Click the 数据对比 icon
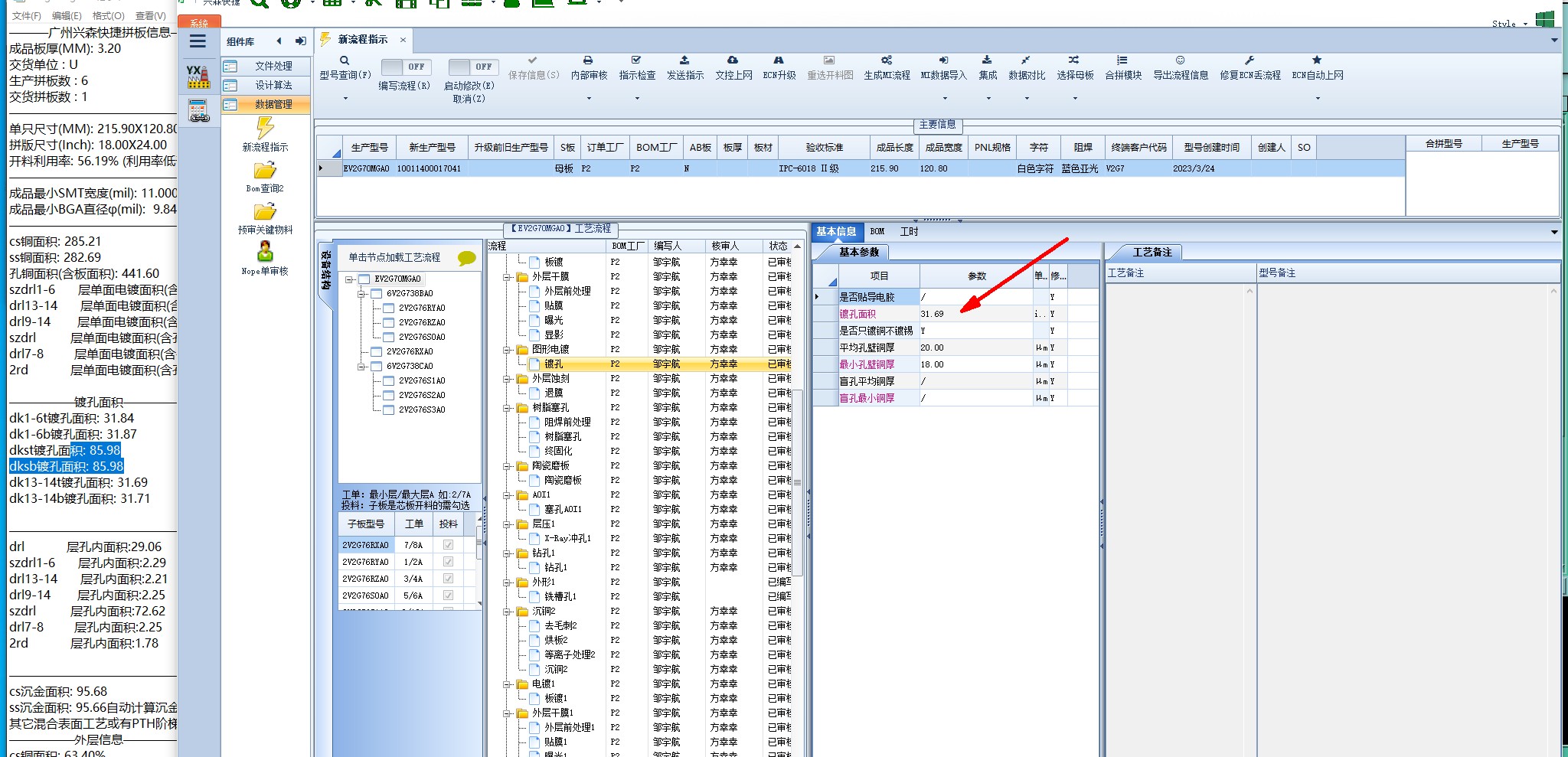1568x757 pixels. point(1026,60)
